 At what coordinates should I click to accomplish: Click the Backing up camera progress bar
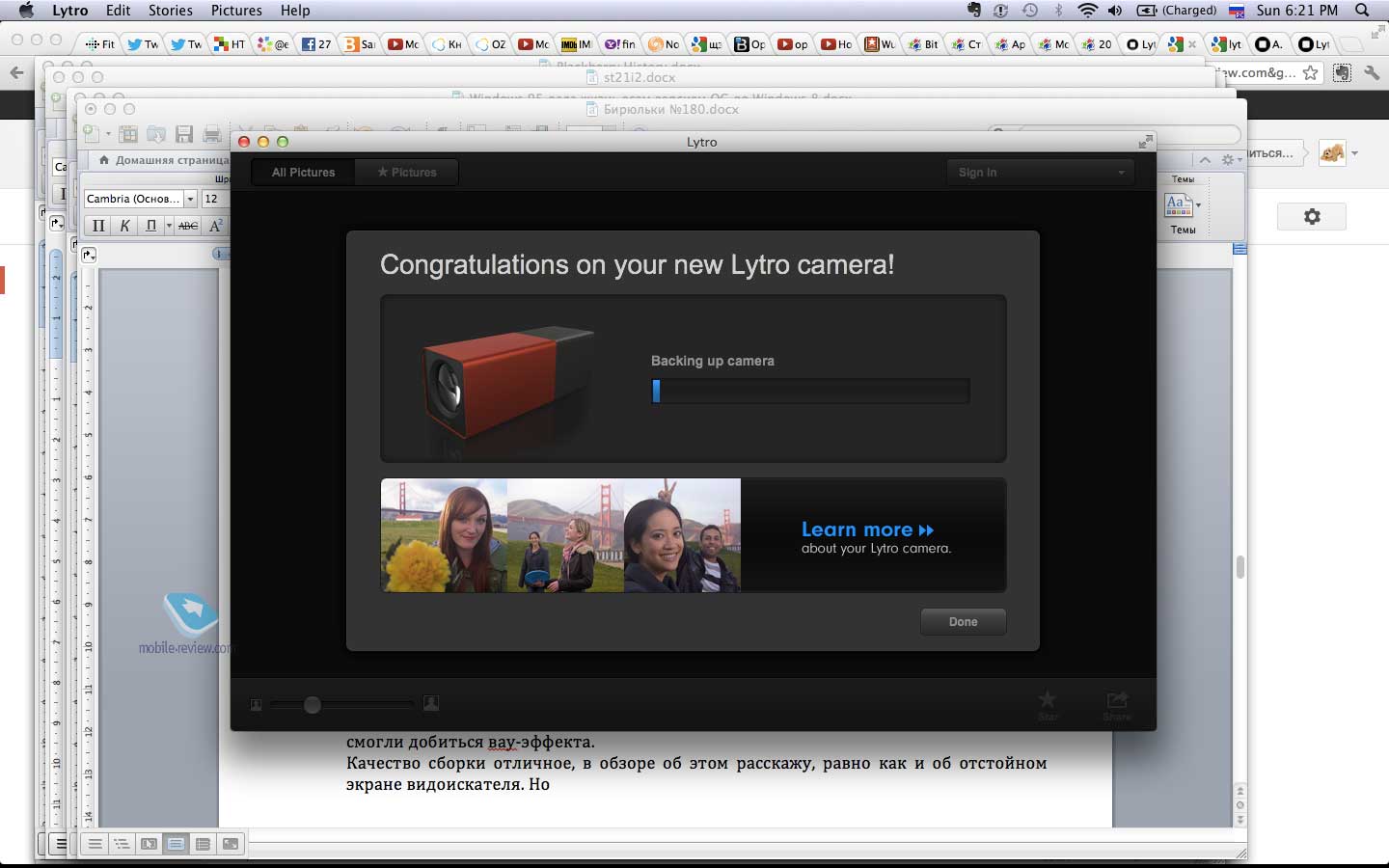[810, 391]
